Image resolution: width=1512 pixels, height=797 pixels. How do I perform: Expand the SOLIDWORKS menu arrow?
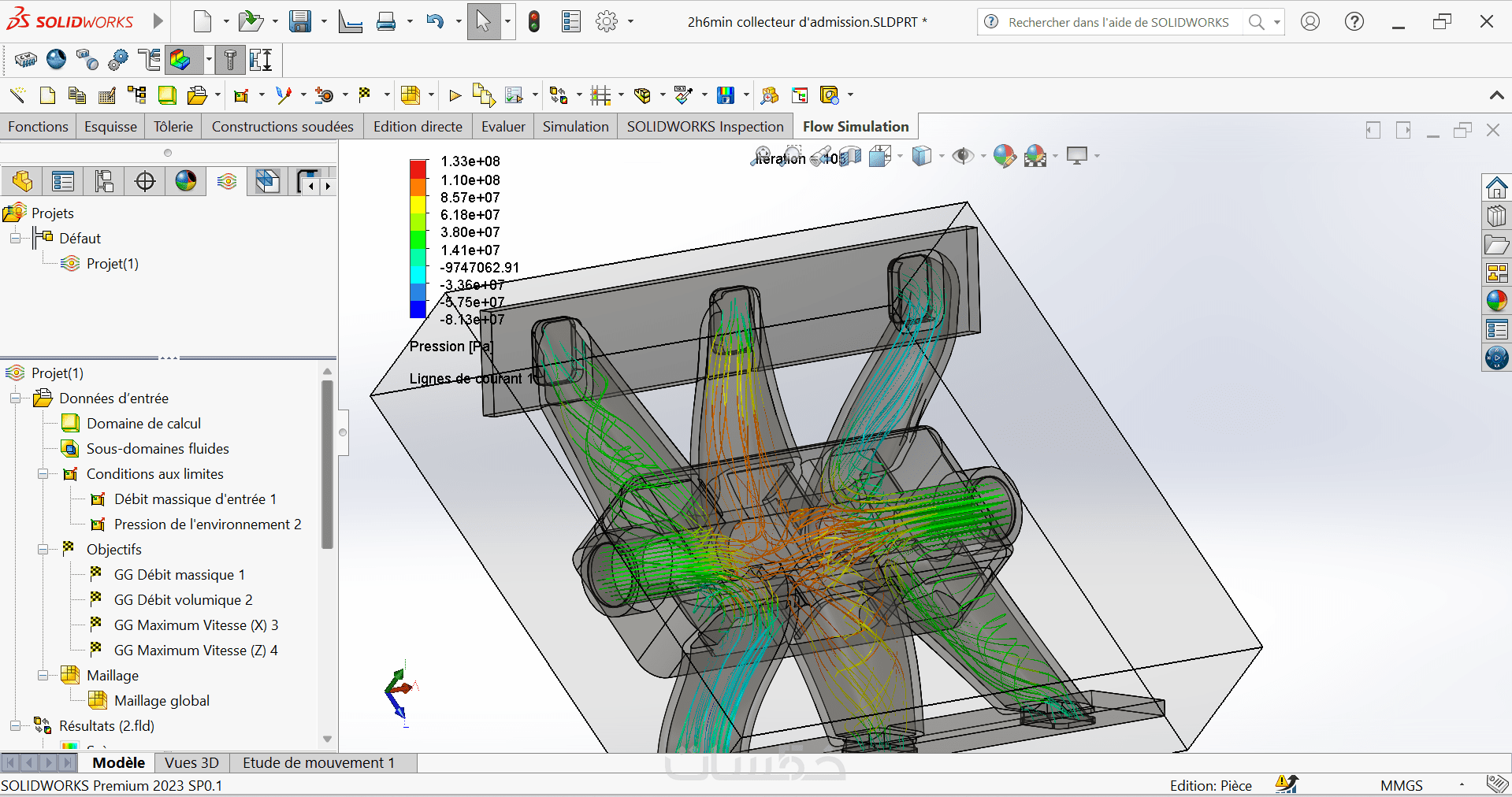pos(158,21)
